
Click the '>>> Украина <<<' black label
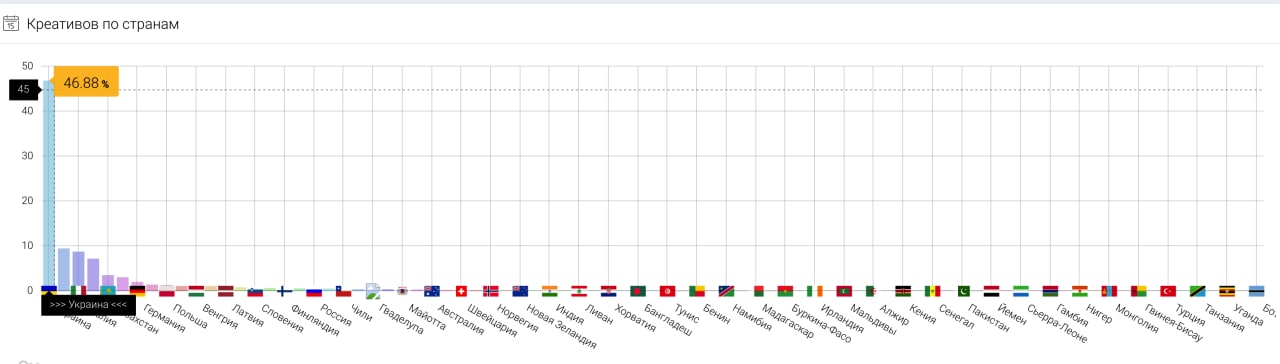(x=88, y=305)
